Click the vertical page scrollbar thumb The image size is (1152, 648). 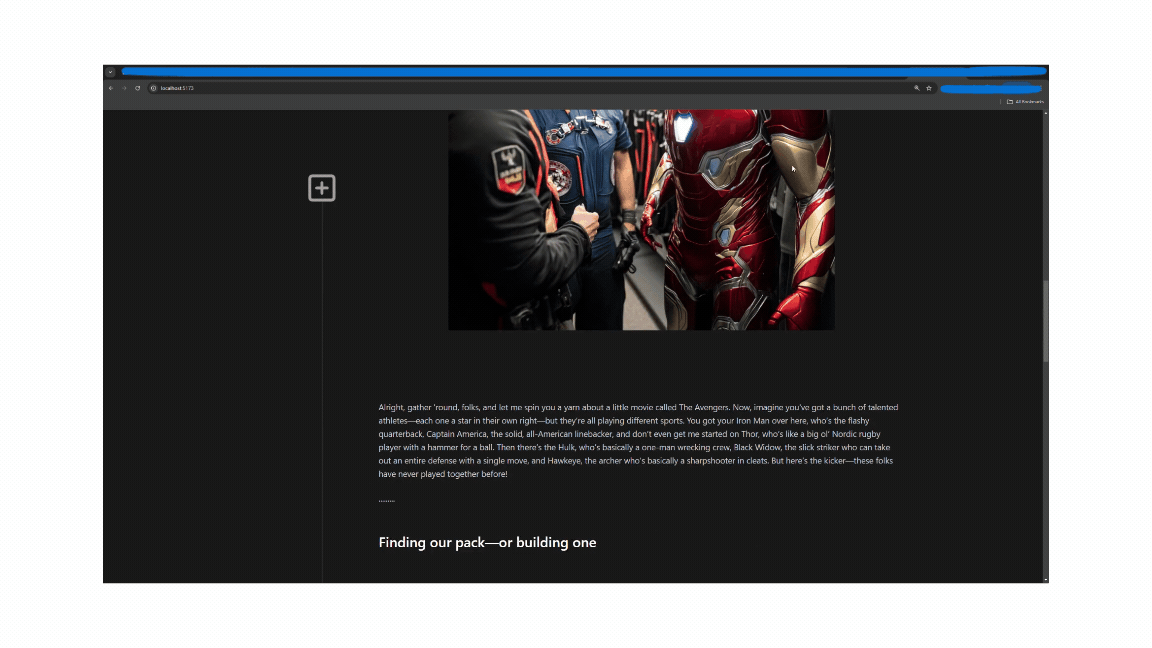(x=1045, y=321)
